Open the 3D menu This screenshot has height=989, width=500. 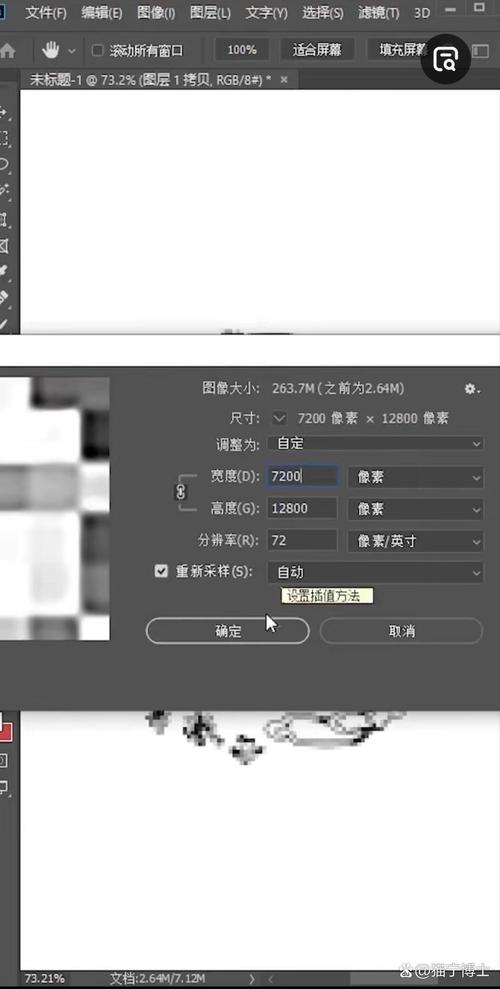pos(422,13)
